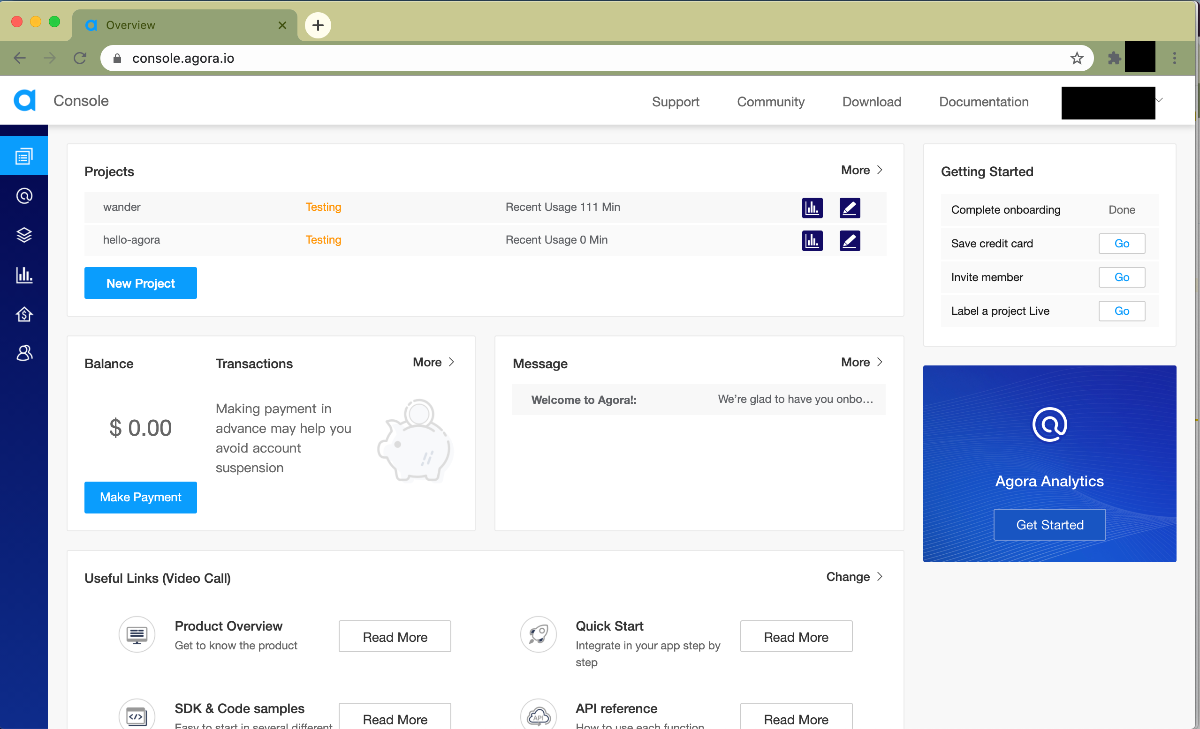Click the address bar URL field
Screen dimensions: 1200x729
pyautogui.click(x=595, y=58)
